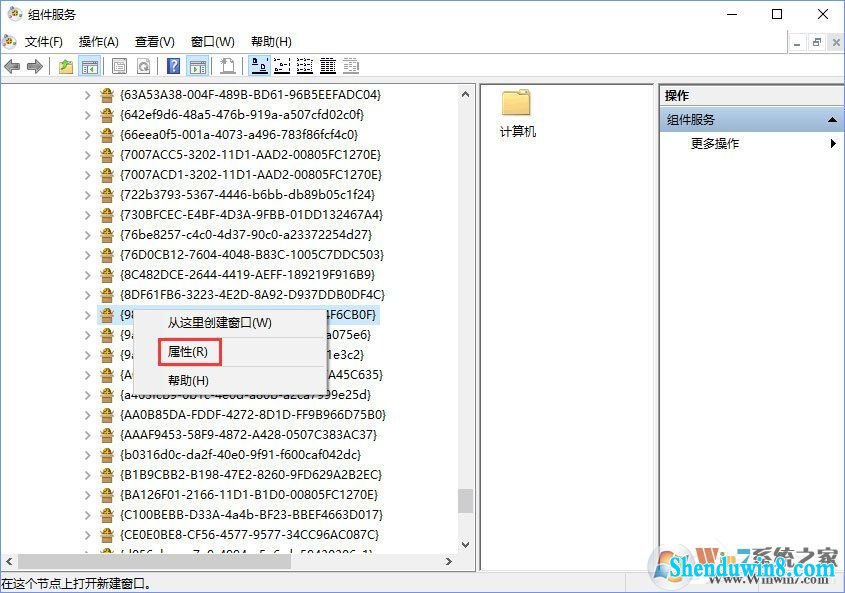Open the 窗口(W) menu
Viewport: 845px width, 593px height.
[213, 42]
